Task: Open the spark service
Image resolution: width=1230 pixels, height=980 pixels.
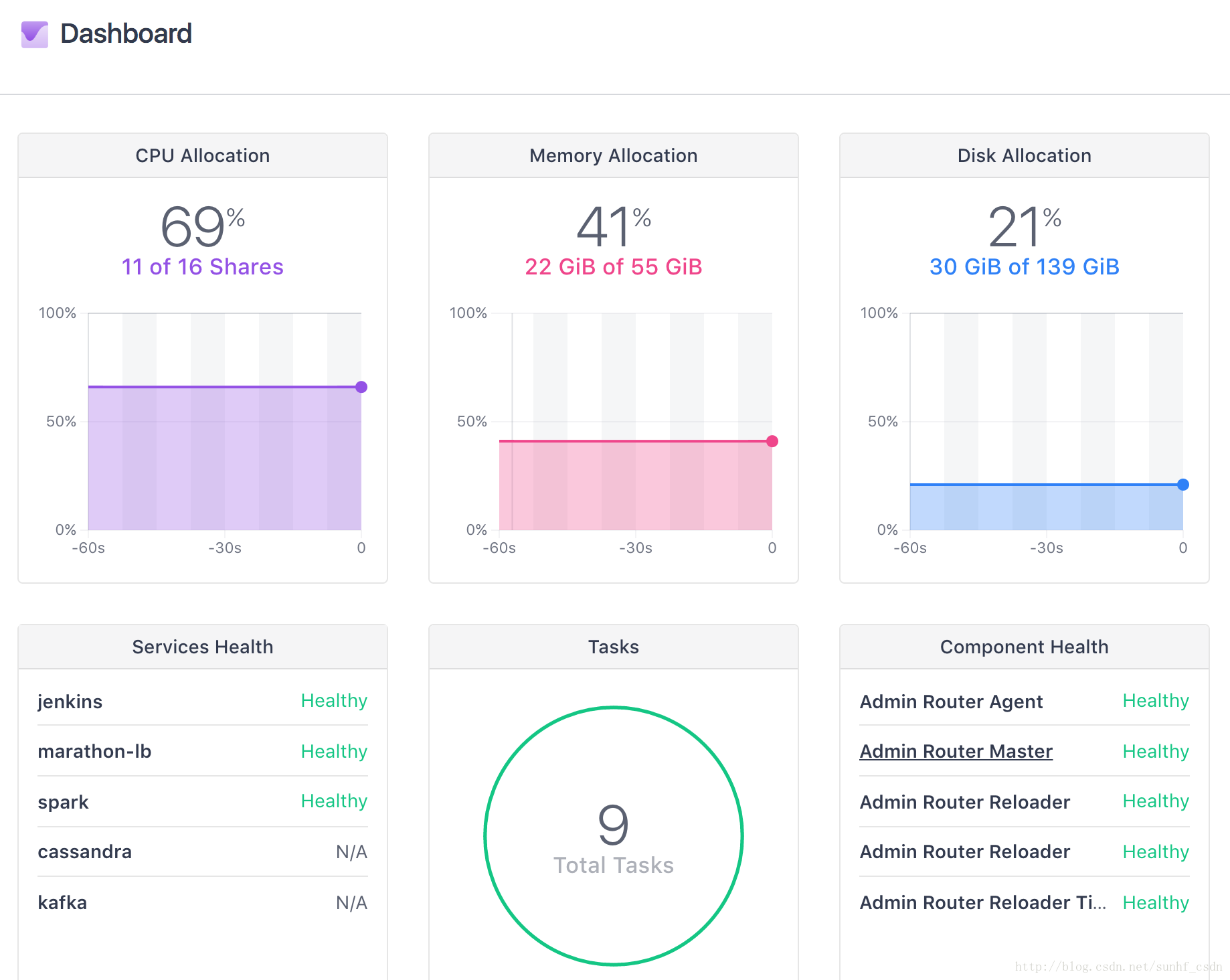Action: (x=63, y=802)
